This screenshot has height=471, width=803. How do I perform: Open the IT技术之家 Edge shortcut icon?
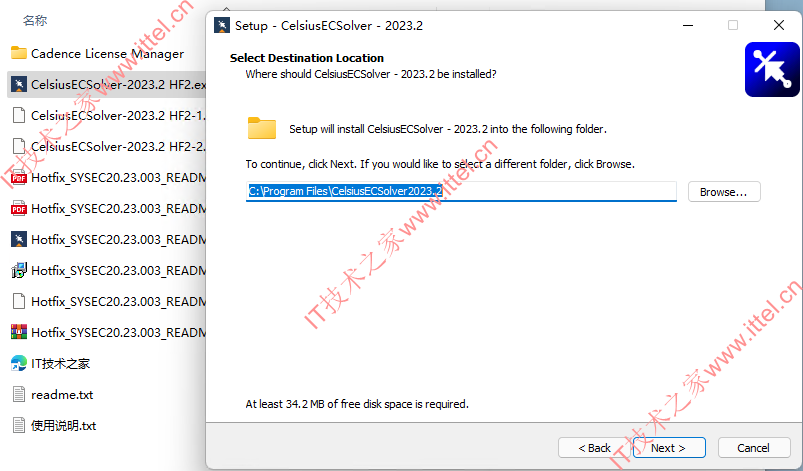[x=19, y=363]
